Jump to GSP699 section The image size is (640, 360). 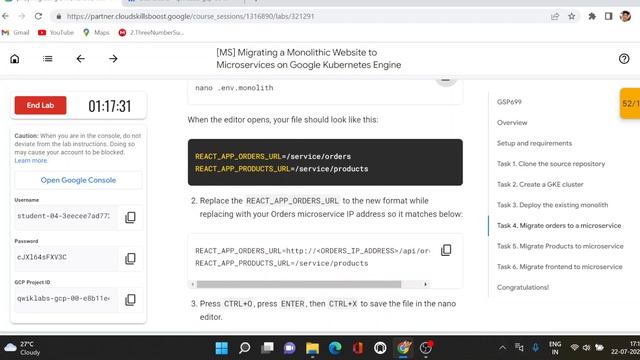tap(509, 102)
